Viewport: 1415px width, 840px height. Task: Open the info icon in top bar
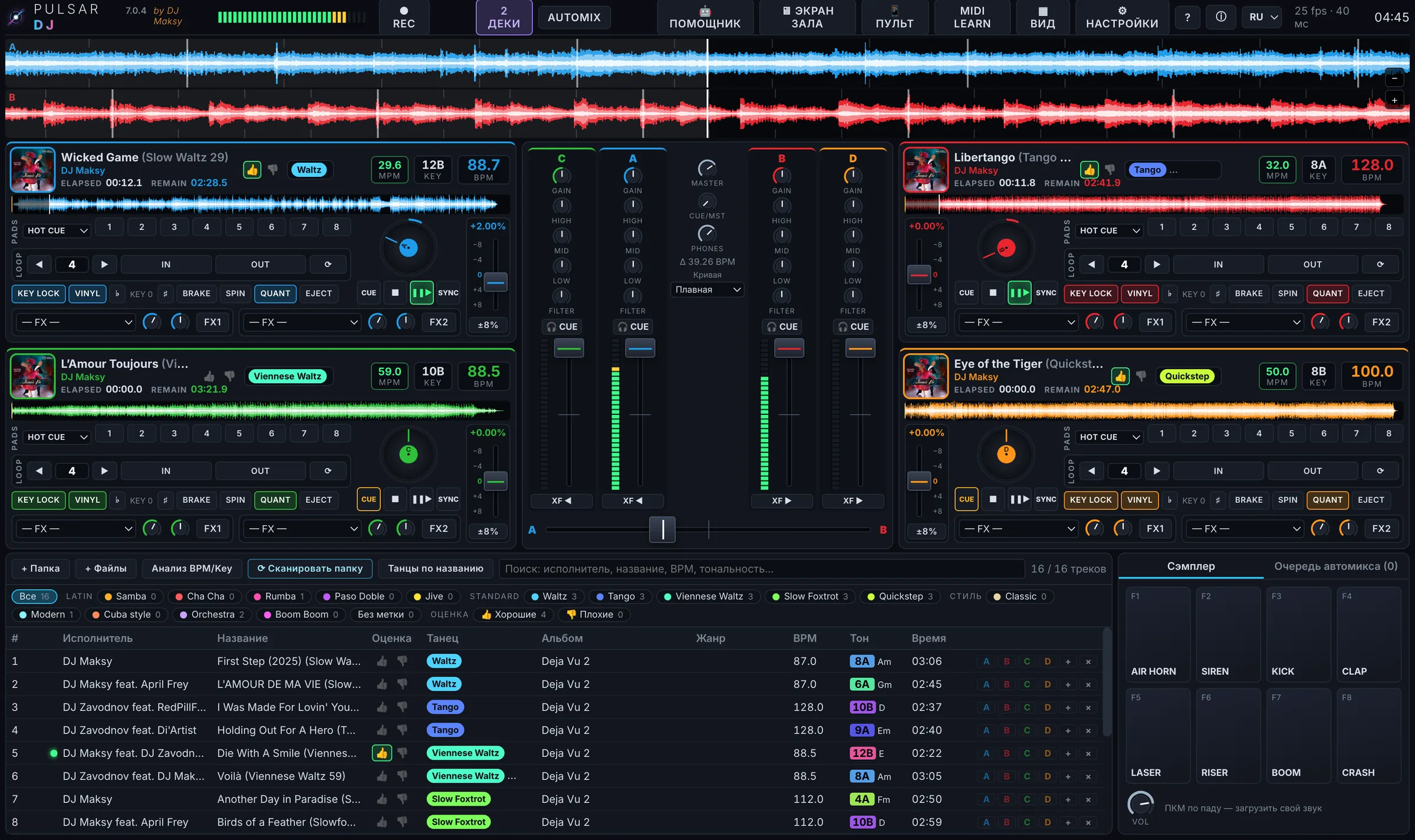tap(1220, 17)
